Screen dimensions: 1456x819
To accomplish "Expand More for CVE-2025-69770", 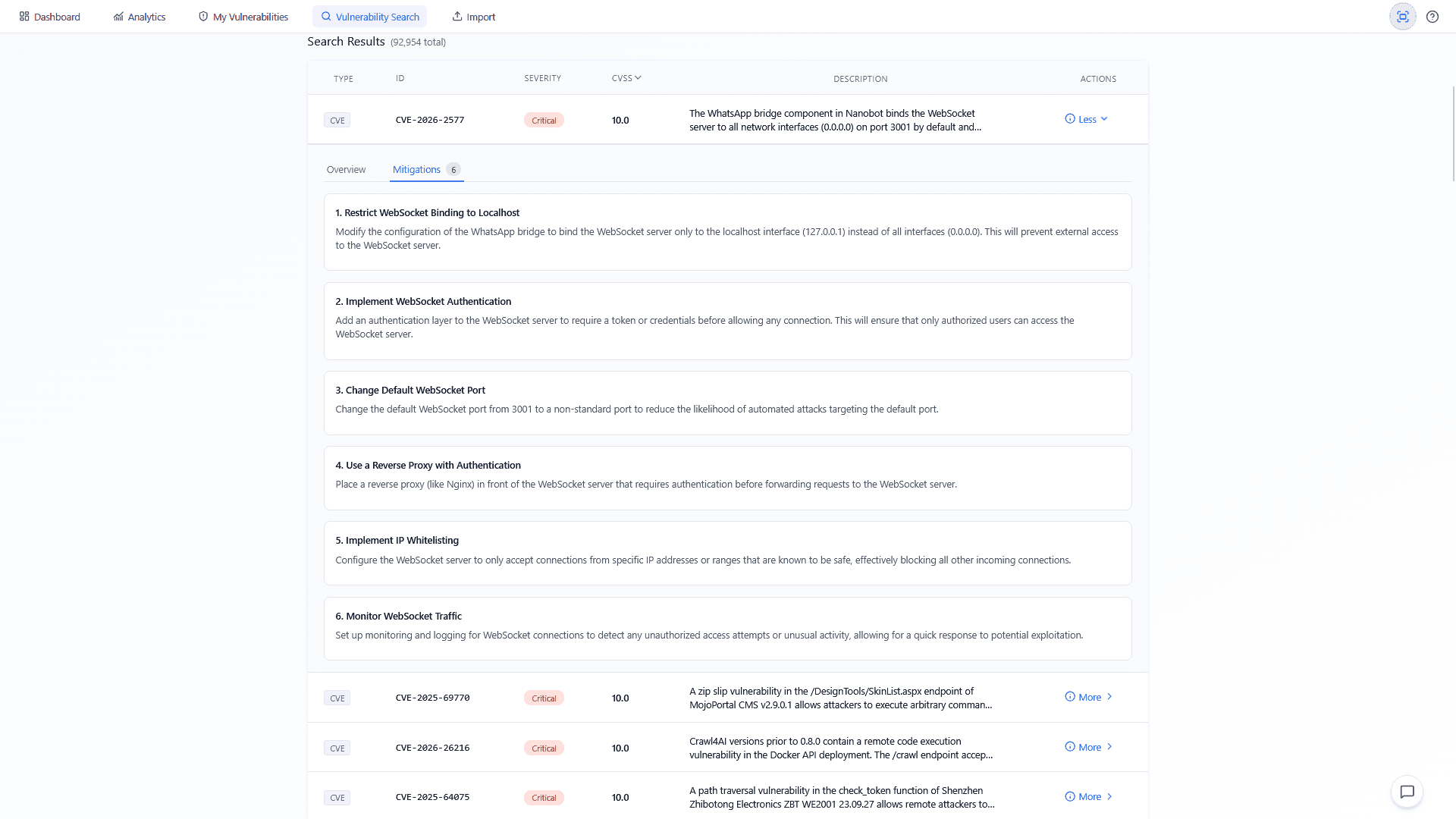I will click(x=1089, y=697).
